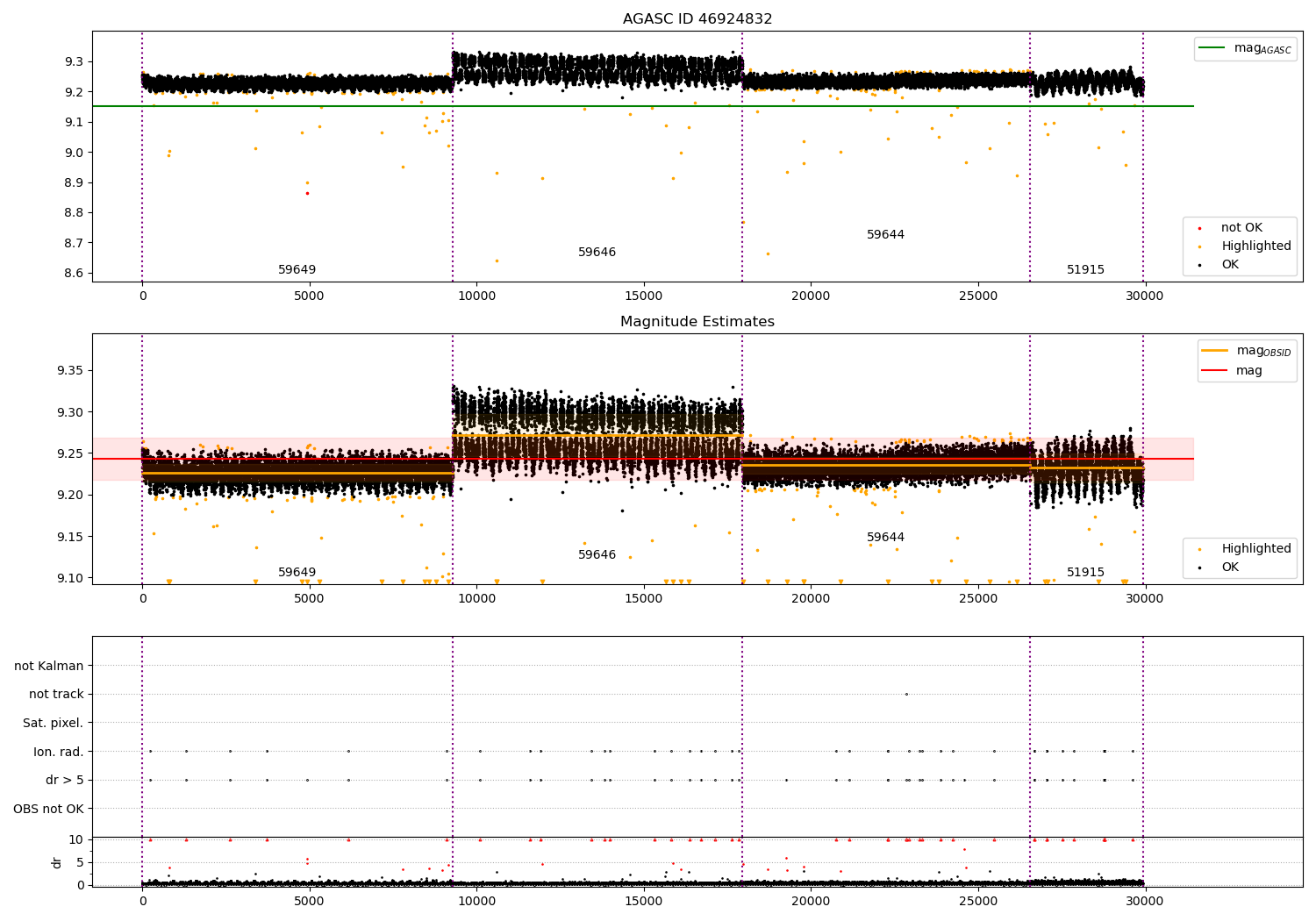Click the rotated "dr" axis label

coord(57,862)
